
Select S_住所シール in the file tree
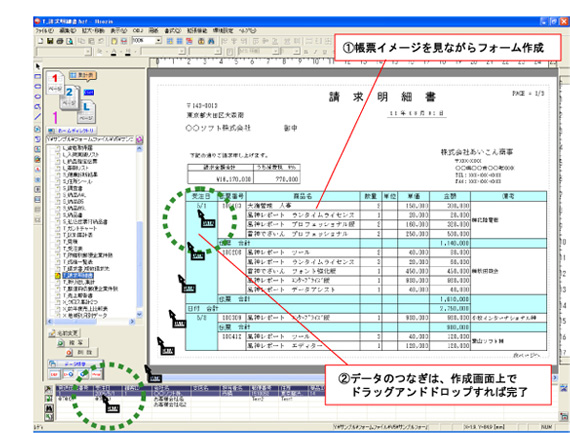(77, 181)
